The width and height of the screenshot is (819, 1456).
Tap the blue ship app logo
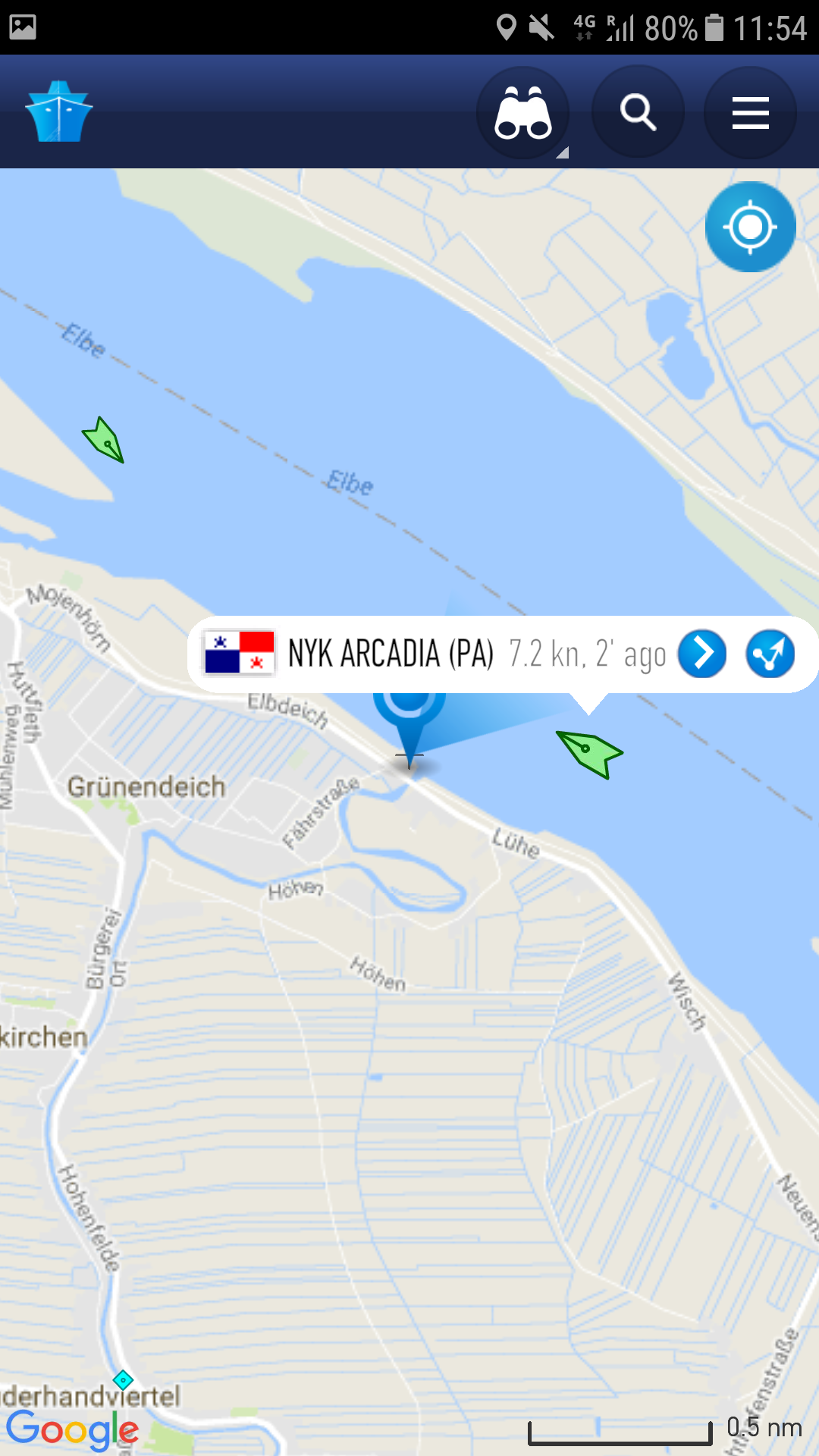point(59,111)
